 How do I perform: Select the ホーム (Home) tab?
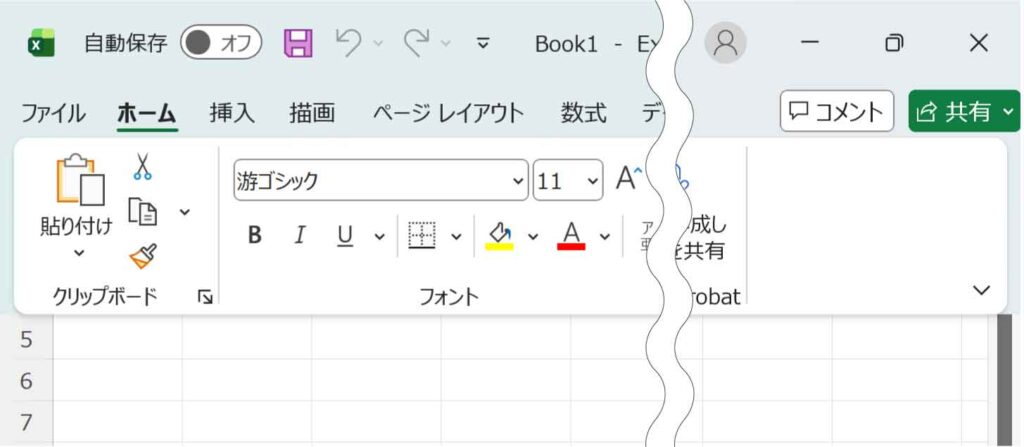click(x=147, y=114)
